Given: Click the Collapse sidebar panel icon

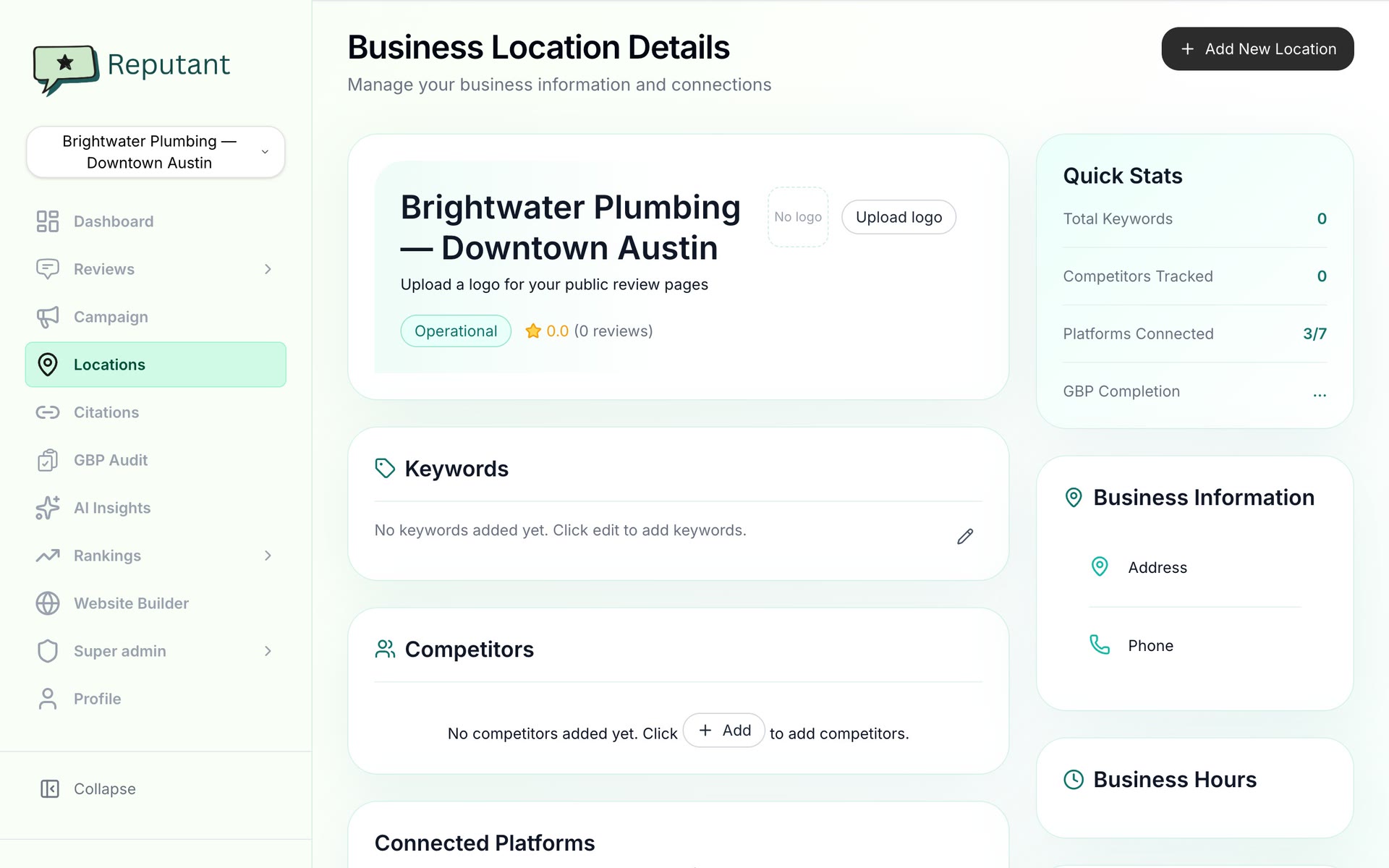Looking at the screenshot, I should pos(50,788).
